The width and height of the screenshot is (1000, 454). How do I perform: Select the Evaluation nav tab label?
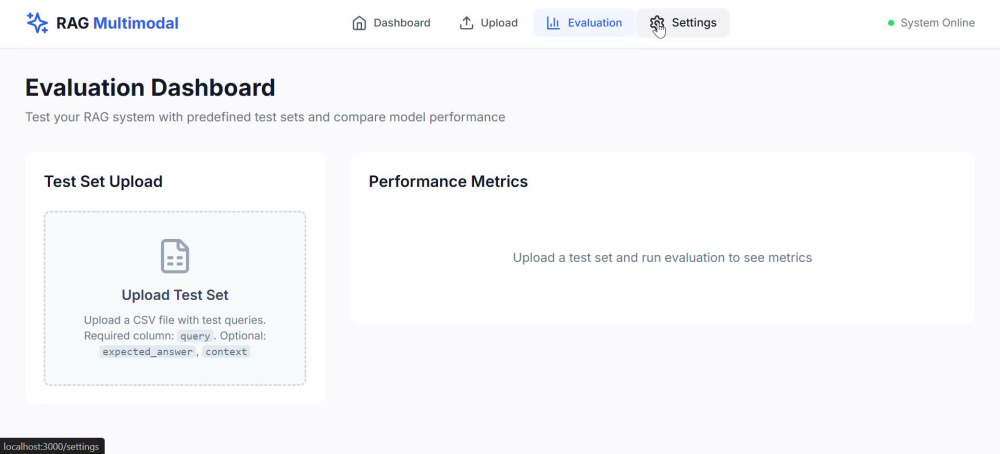point(594,23)
